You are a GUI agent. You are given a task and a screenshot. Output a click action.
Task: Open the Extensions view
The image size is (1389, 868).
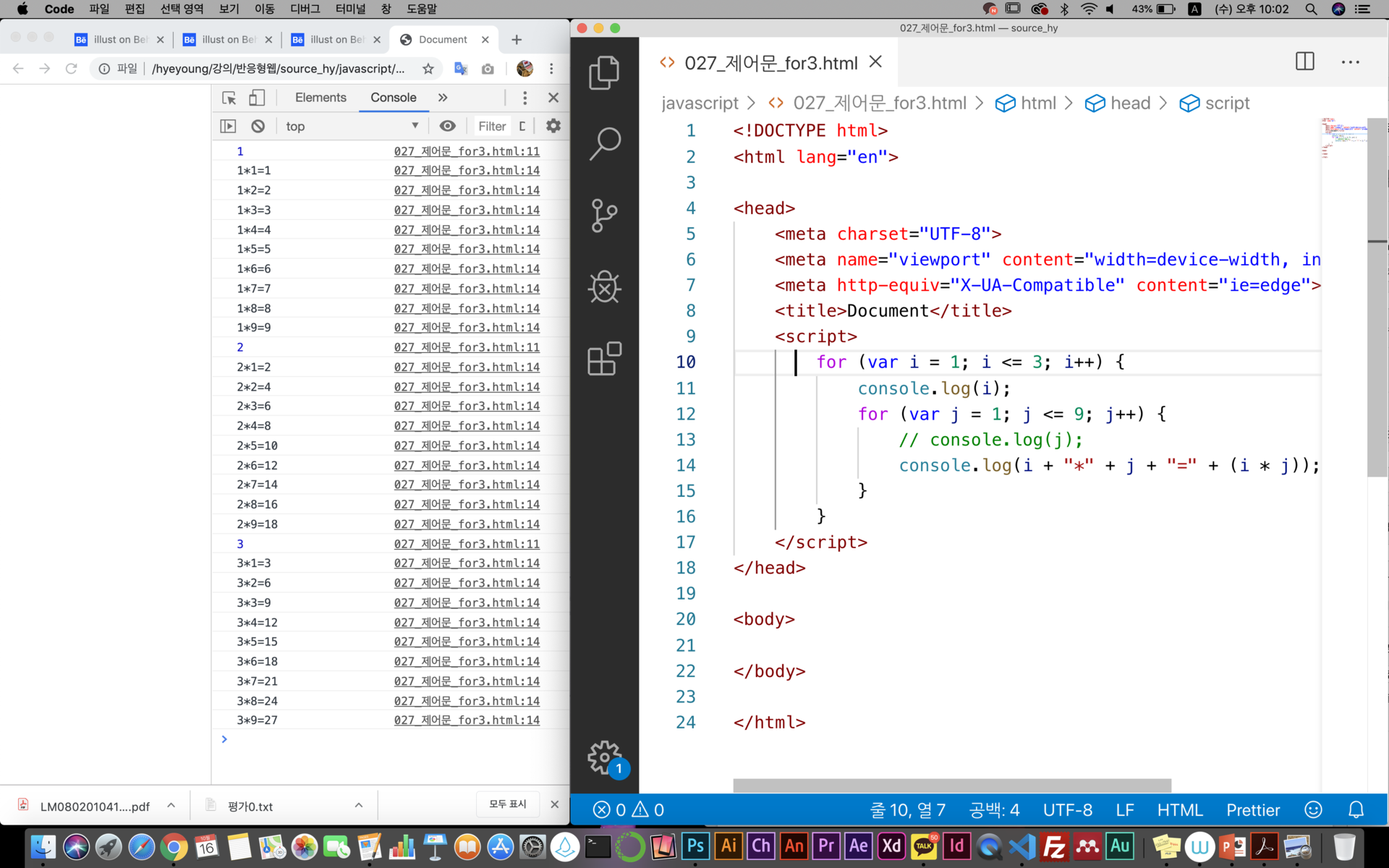click(x=604, y=359)
